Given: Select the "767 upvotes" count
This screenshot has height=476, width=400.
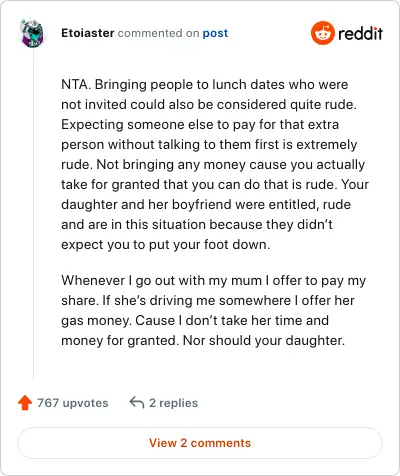Looking at the screenshot, I should [73, 403].
